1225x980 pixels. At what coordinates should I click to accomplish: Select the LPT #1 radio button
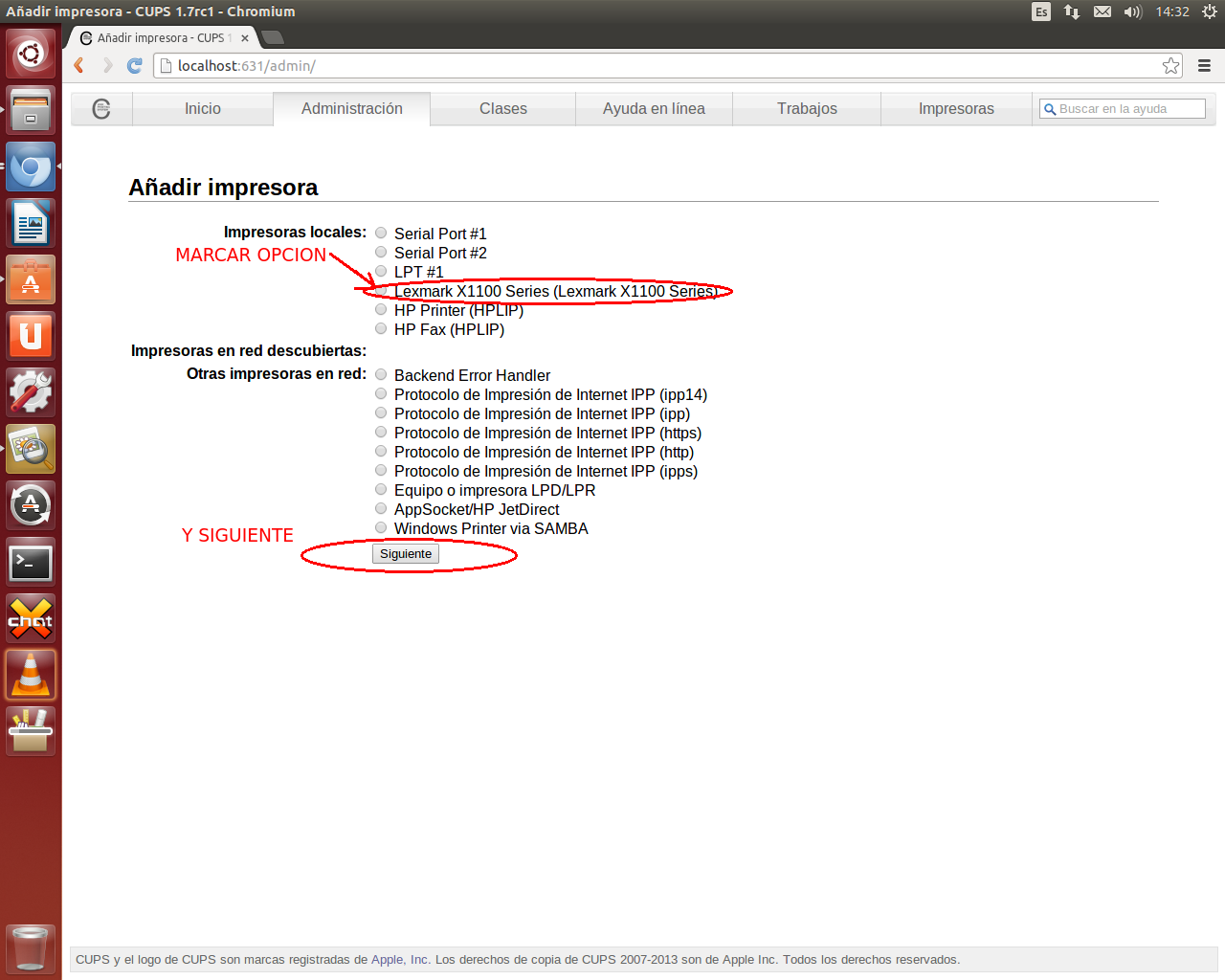click(x=381, y=271)
